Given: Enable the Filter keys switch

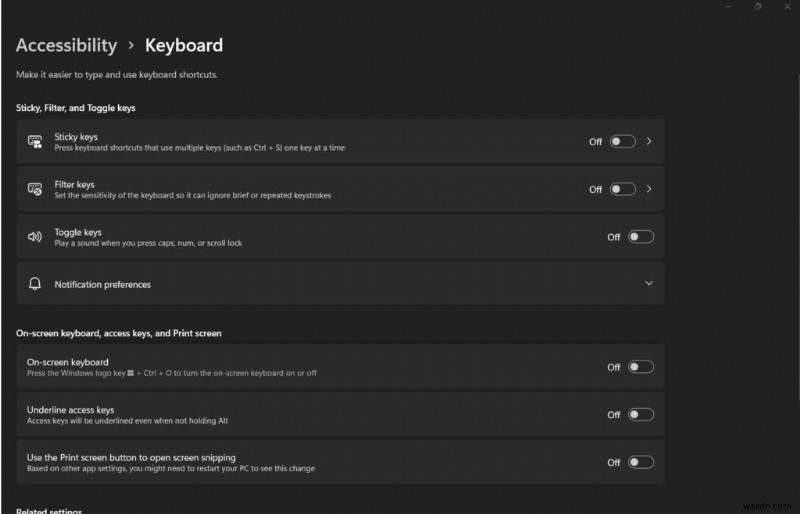Looking at the screenshot, I should 623,189.
